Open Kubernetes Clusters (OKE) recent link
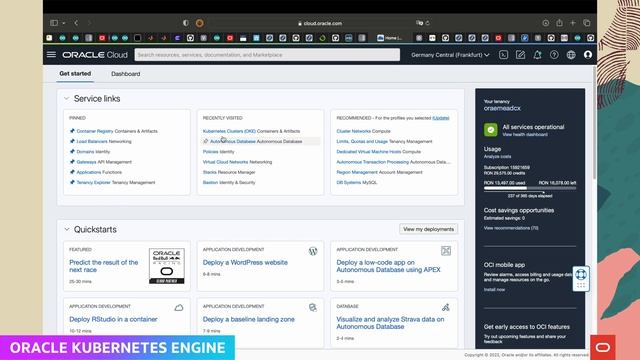 pyautogui.click(x=229, y=131)
